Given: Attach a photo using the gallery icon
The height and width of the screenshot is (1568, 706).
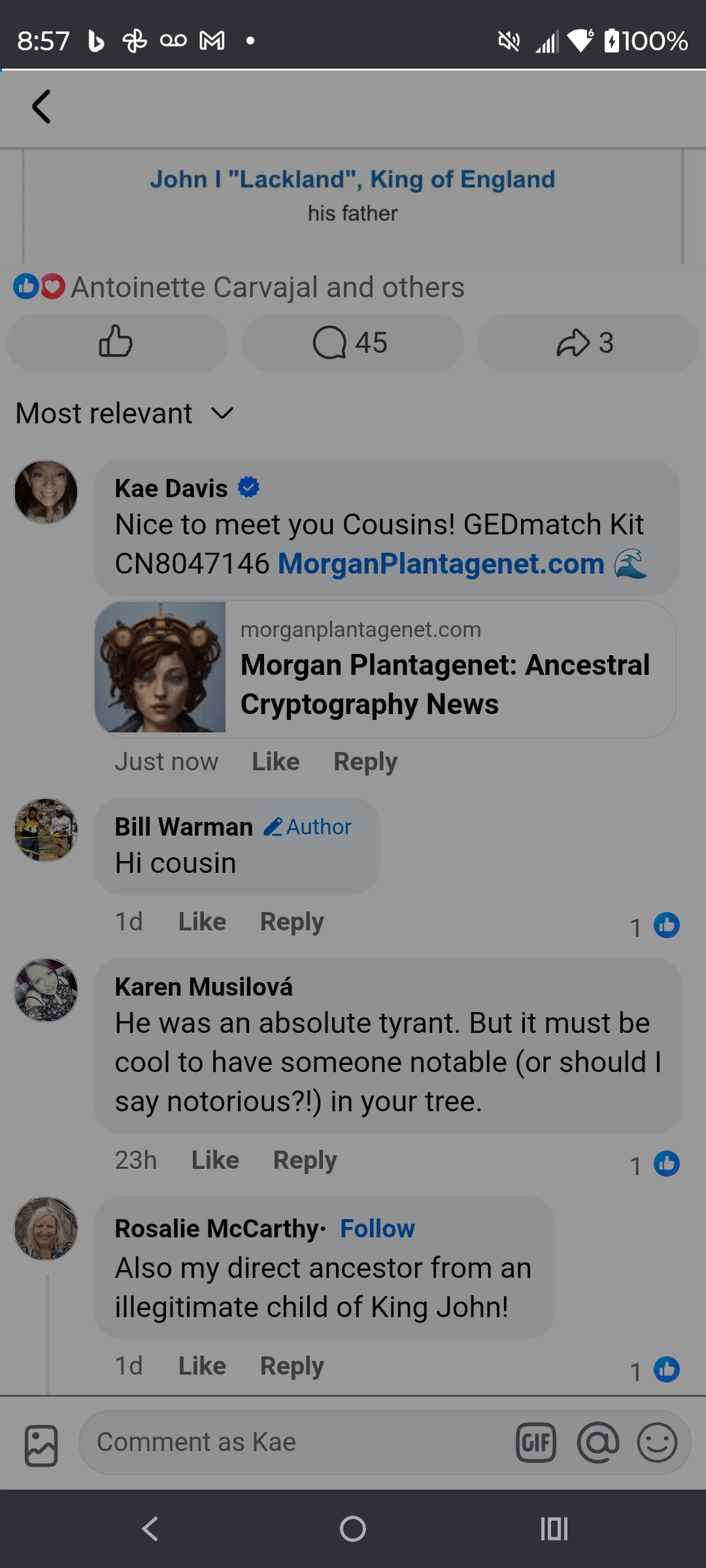Looking at the screenshot, I should [x=41, y=1443].
